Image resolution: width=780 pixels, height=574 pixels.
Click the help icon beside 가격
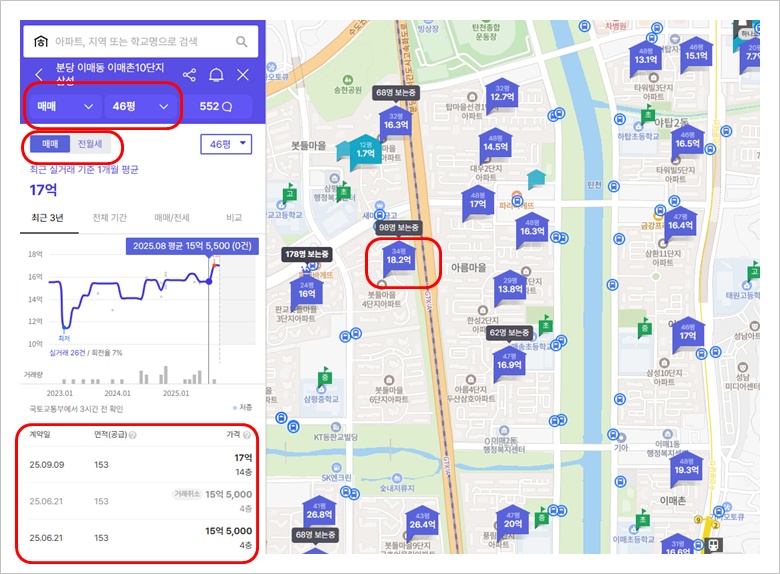click(247, 435)
